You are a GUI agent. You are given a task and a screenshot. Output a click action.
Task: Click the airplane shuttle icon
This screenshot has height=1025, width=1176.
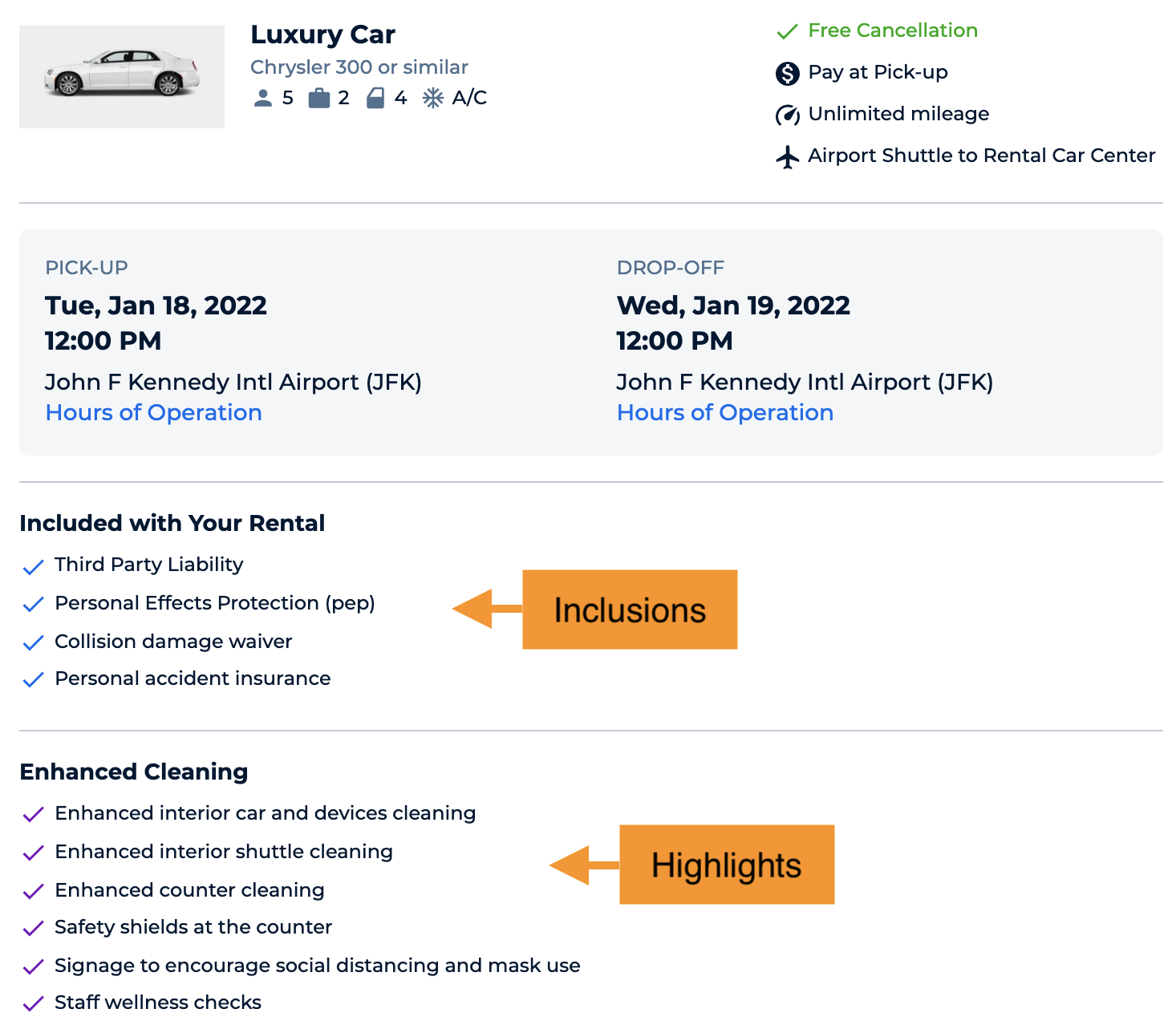point(787,156)
